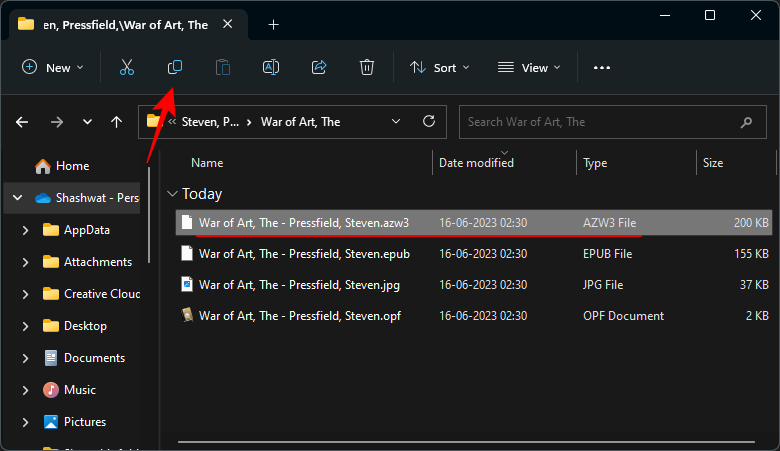Navigate back to previous folder
This screenshot has height=451, width=780.
tap(22, 122)
